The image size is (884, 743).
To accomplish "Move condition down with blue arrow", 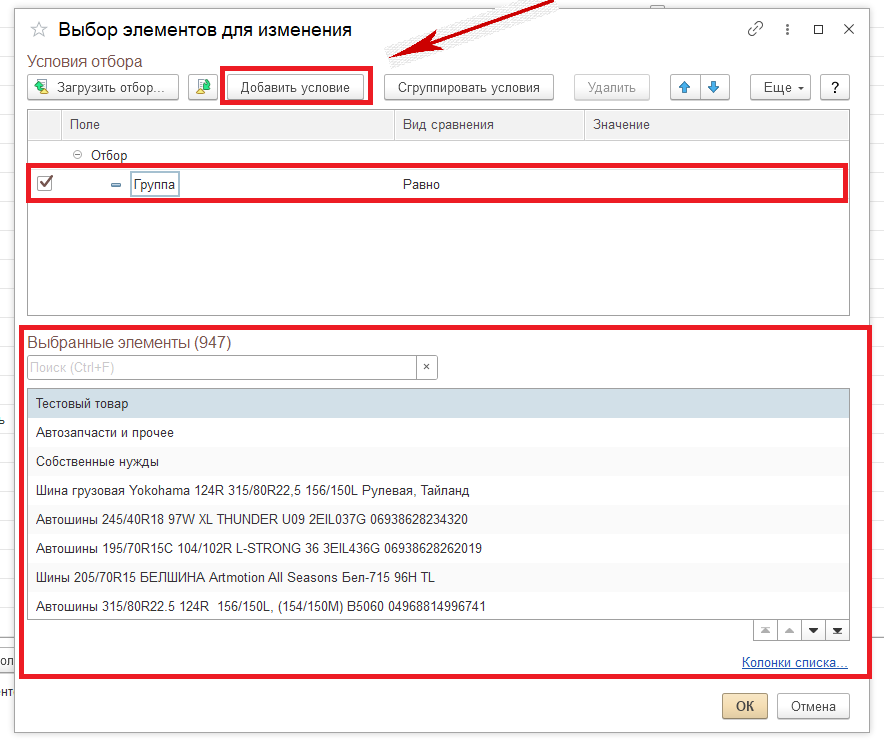I will pyautogui.click(x=713, y=87).
